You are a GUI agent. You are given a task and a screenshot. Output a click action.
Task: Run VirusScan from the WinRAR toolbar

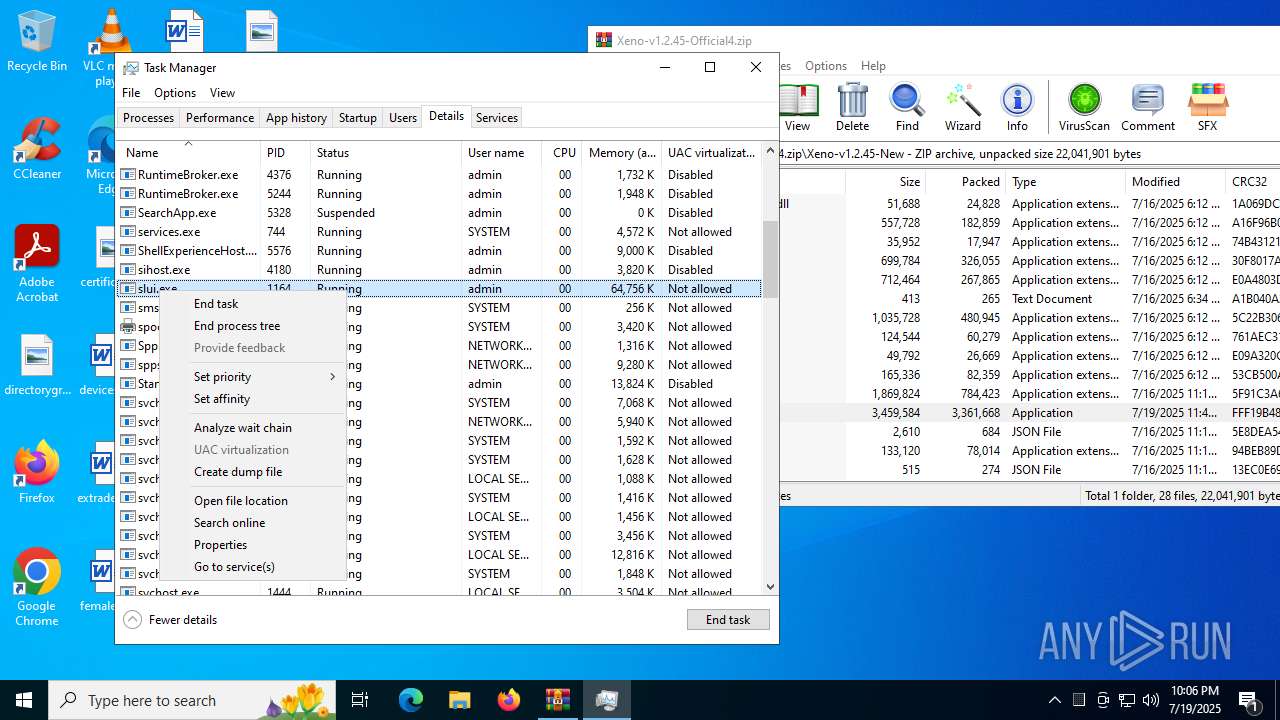1084,107
